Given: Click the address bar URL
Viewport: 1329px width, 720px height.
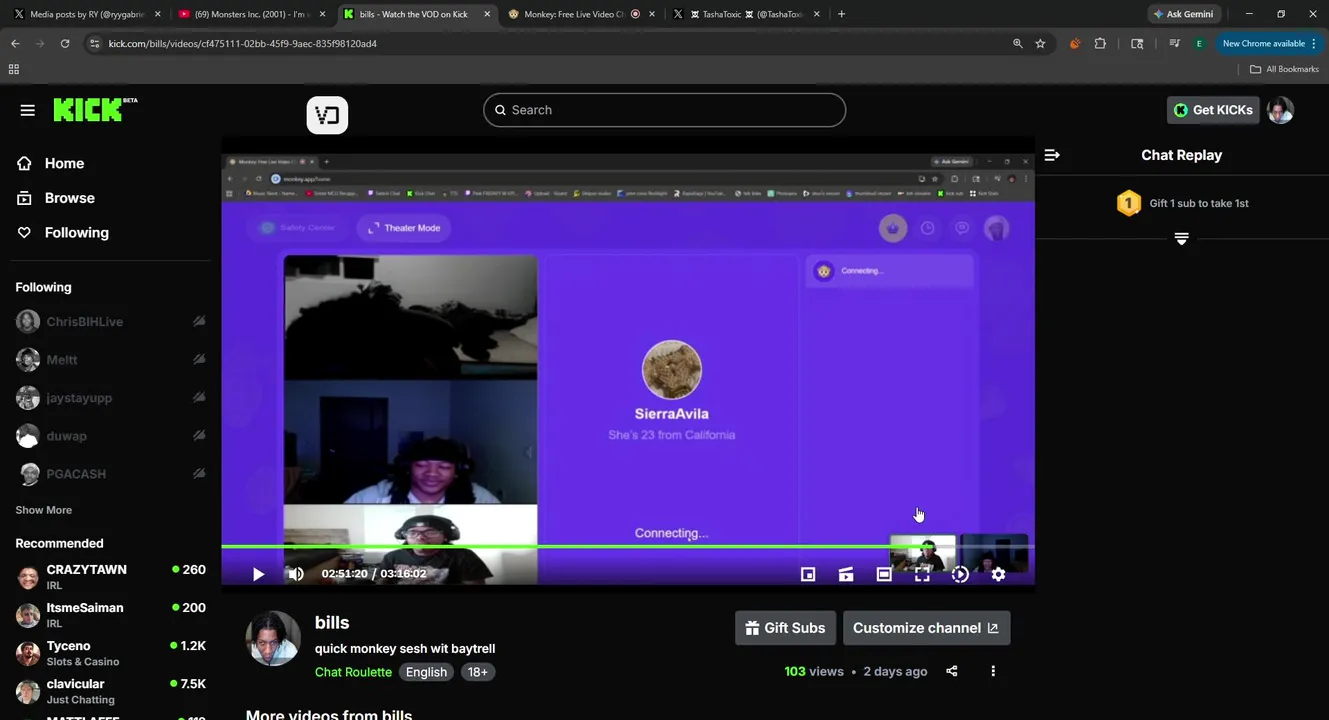Looking at the screenshot, I should (x=242, y=44).
